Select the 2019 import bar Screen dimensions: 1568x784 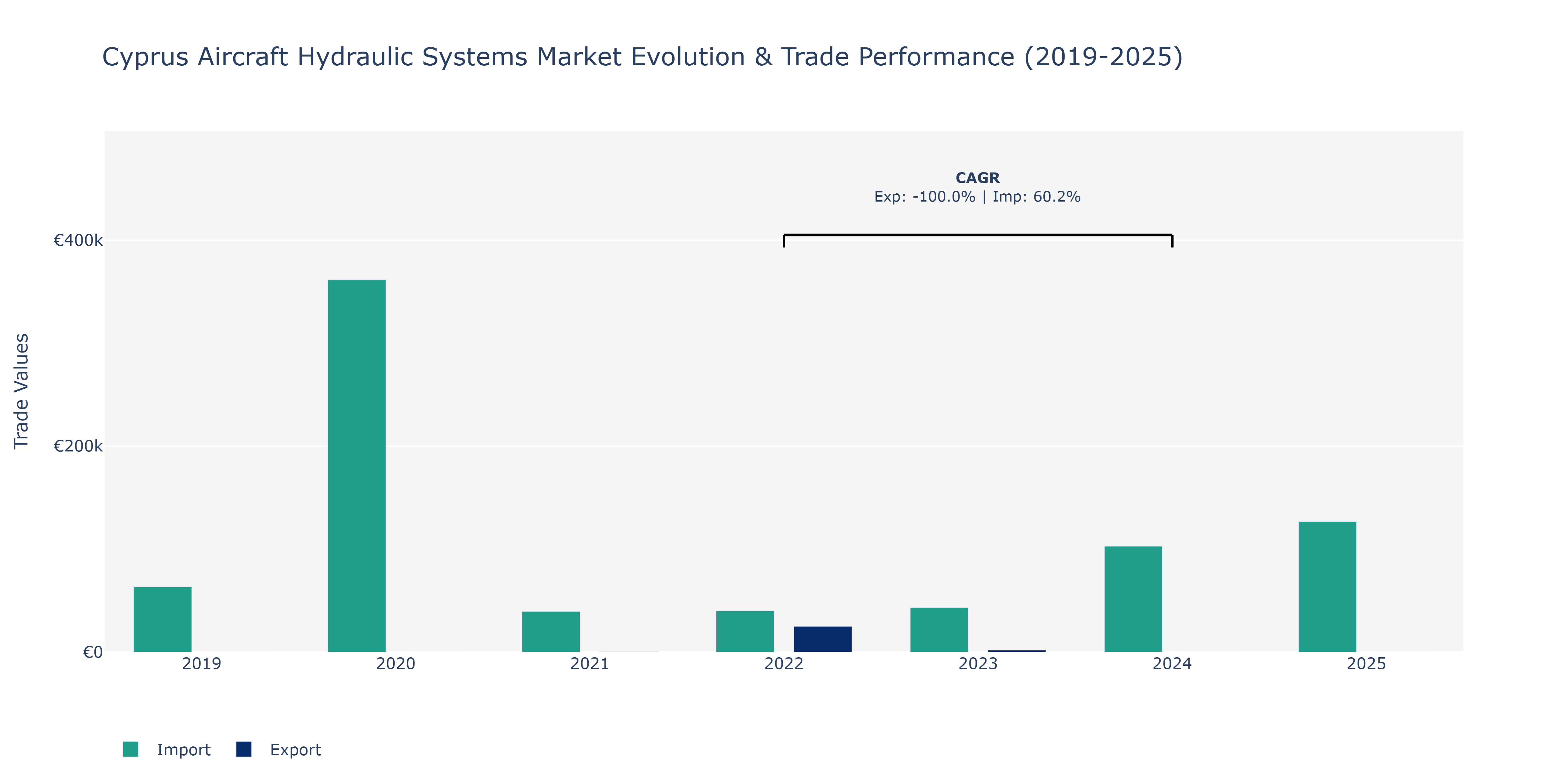(x=163, y=619)
